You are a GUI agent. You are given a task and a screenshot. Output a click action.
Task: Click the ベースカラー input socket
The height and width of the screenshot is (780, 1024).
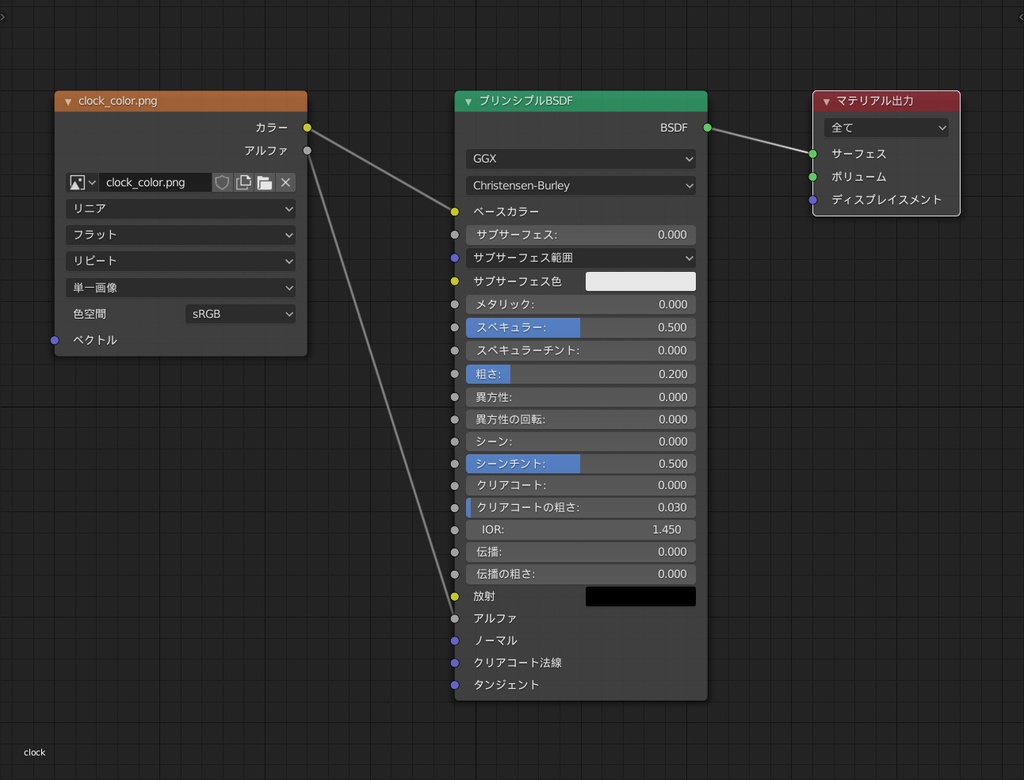455,212
